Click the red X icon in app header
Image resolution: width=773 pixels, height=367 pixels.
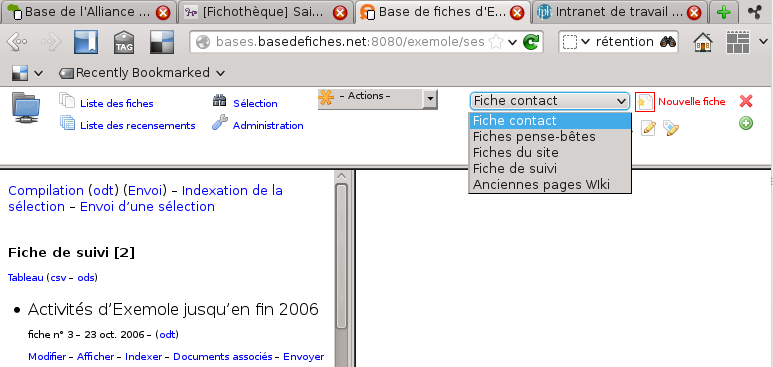(x=746, y=101)
